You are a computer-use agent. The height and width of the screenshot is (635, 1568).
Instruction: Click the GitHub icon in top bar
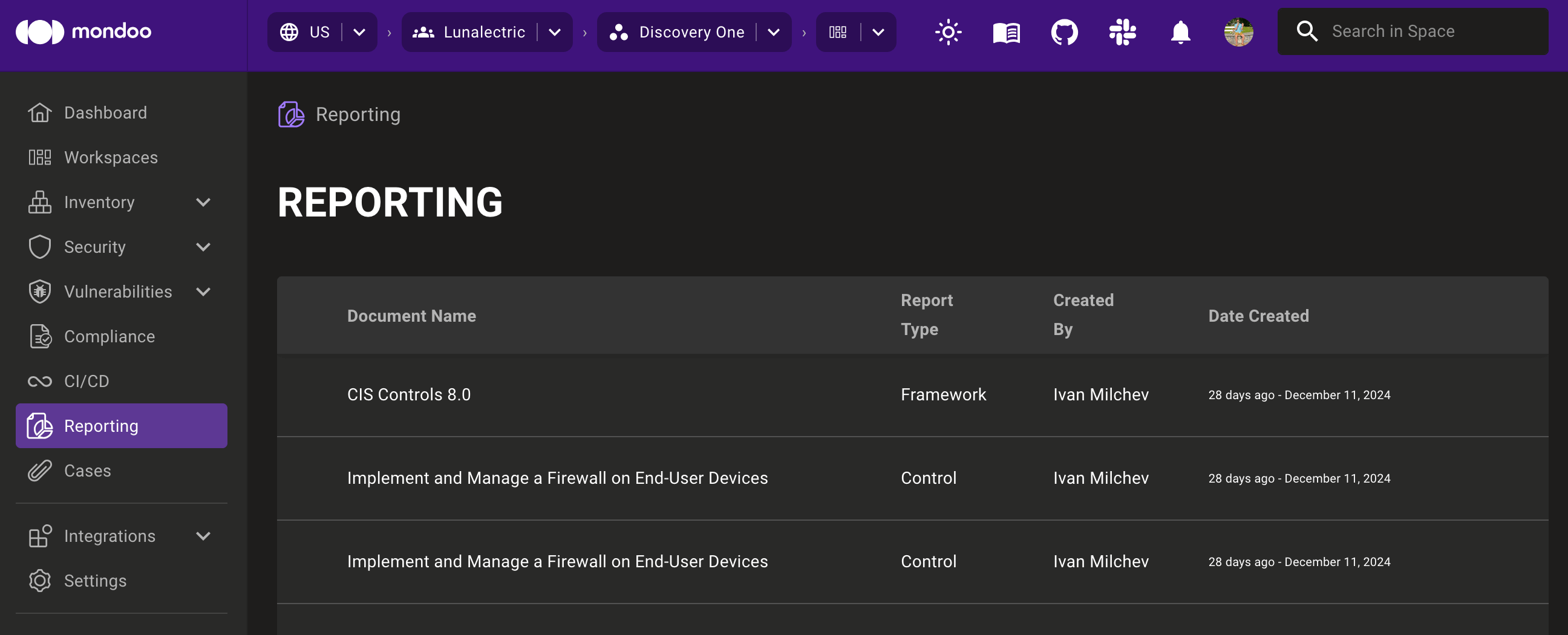1064,32
